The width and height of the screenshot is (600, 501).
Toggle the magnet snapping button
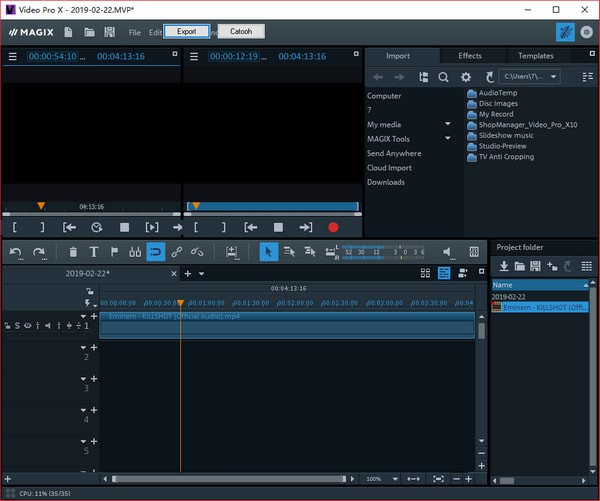(155, 252)
